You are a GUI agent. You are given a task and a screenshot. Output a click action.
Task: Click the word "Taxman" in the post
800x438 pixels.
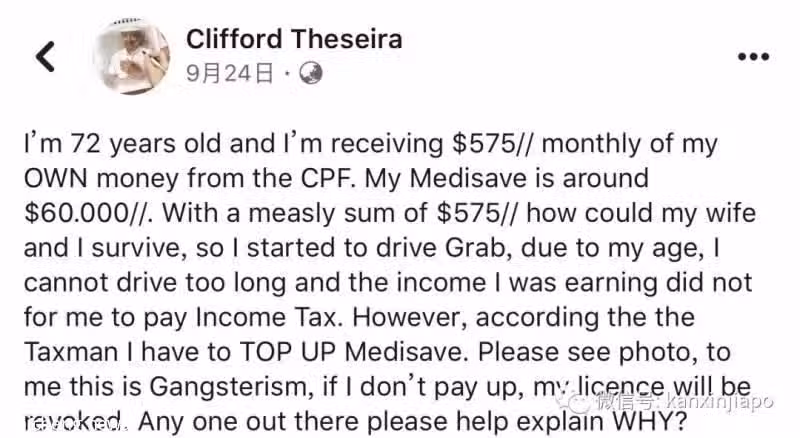pyautogui.click(x=71, y=352)
